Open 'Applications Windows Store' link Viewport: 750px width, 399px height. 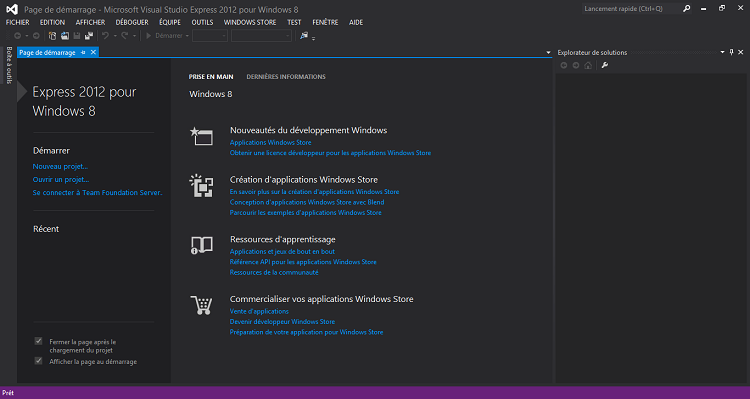270,143
